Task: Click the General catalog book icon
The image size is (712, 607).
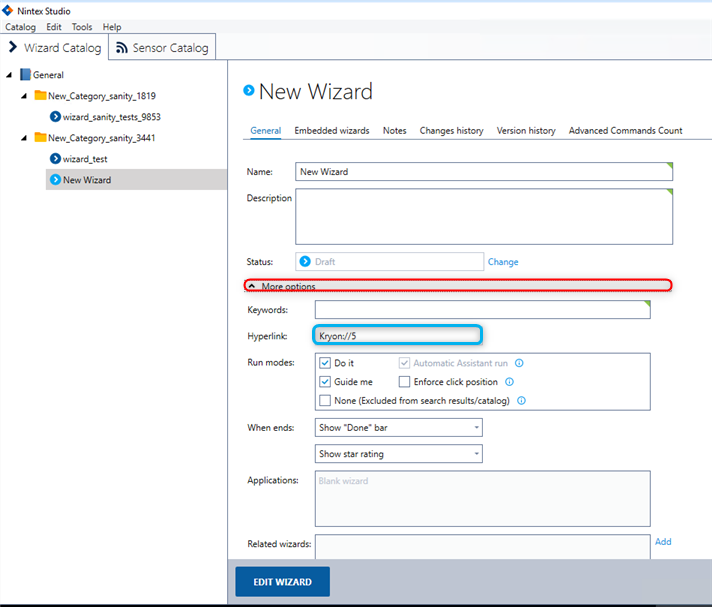Action: 25,75
